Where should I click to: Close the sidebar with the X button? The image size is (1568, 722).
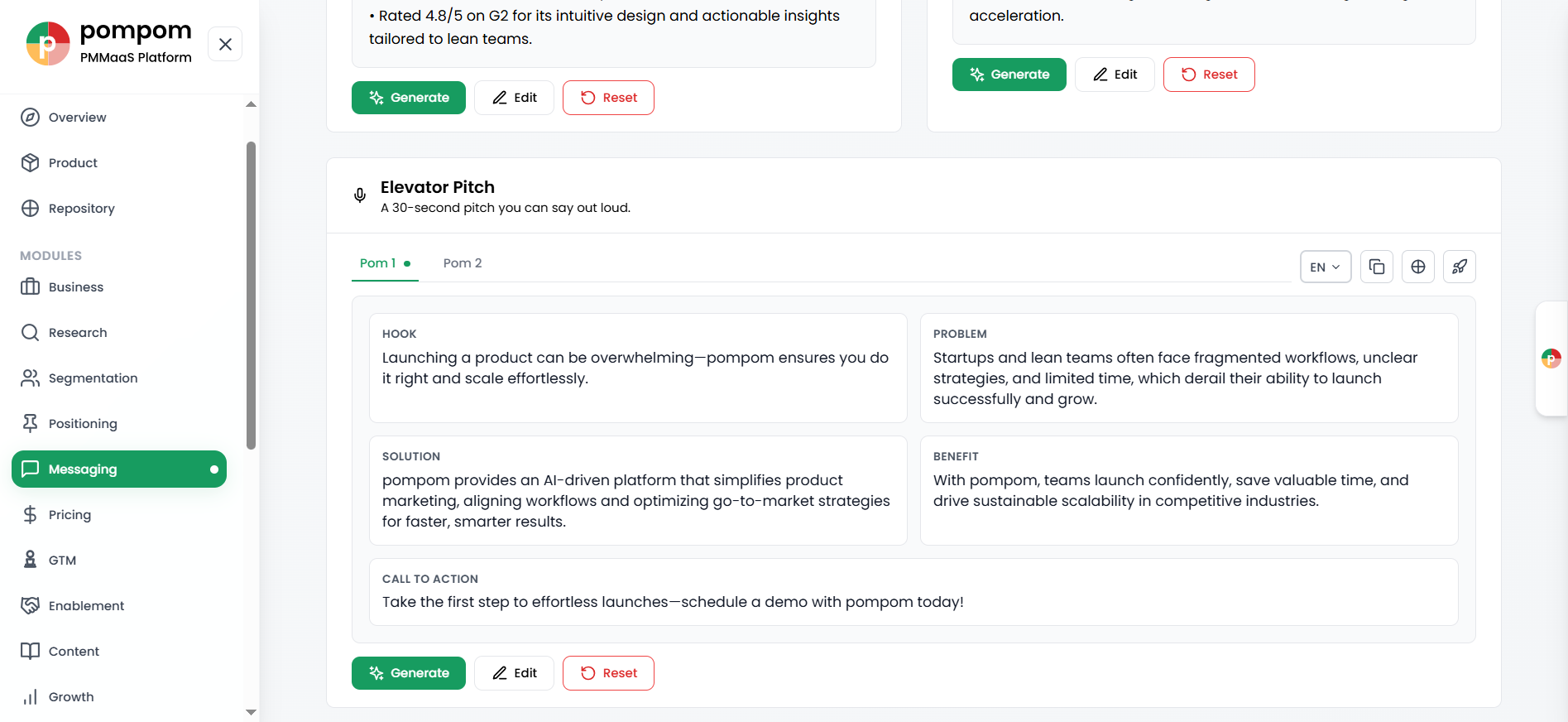point(225,44)
